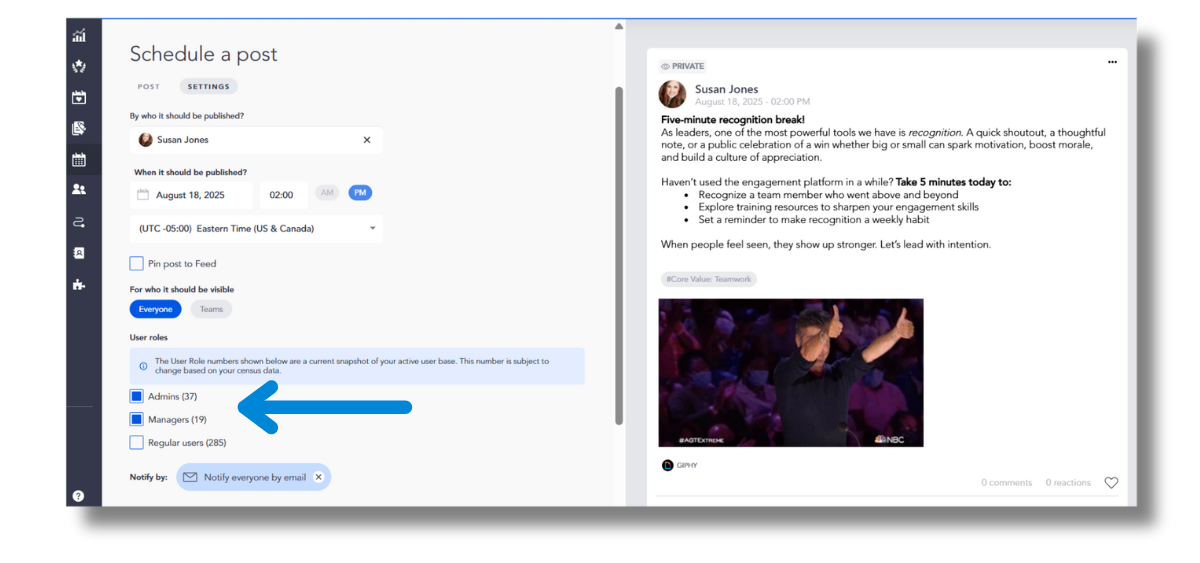
Task: Click the puzzle piece integrations icon
Action: click(79, 285)
